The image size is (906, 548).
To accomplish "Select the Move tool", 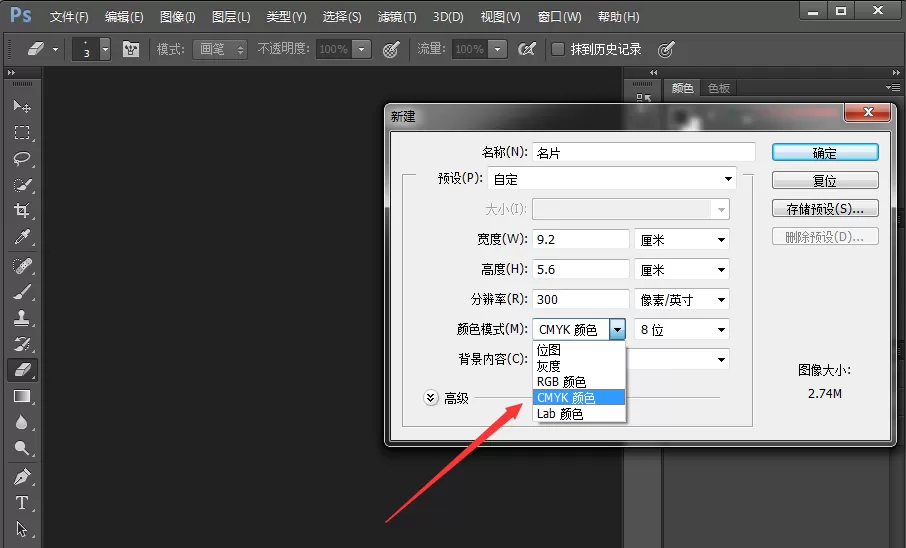I will [x=22, y=106].
